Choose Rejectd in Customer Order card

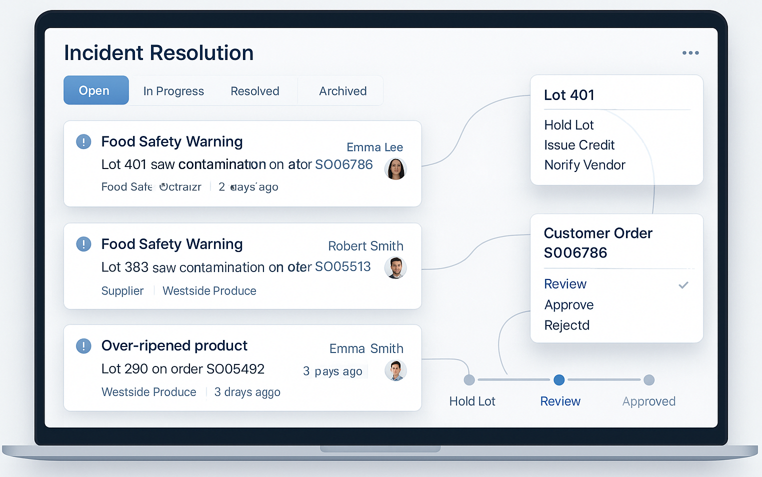567,325
